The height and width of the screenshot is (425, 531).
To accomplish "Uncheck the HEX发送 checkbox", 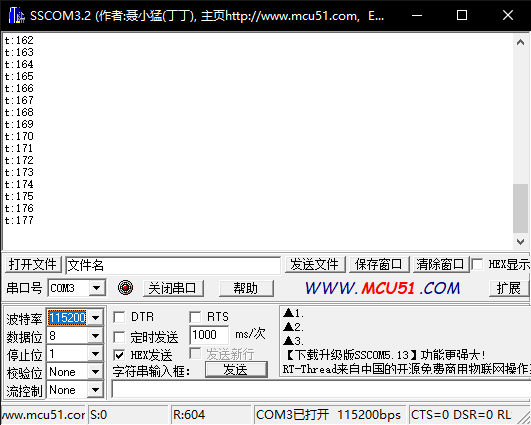I will (119, 355).
